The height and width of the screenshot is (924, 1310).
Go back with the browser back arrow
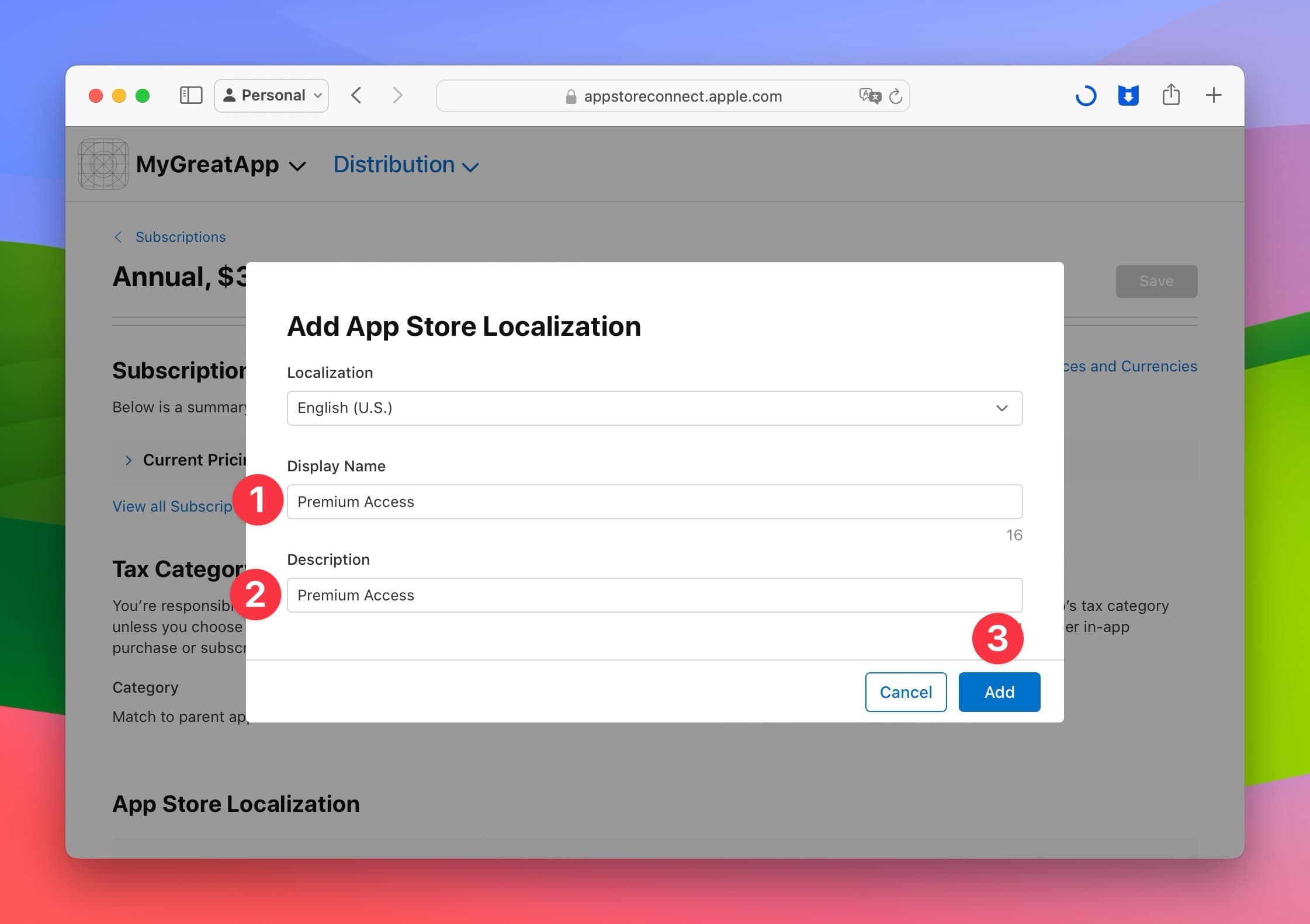(x=356, y=95)
